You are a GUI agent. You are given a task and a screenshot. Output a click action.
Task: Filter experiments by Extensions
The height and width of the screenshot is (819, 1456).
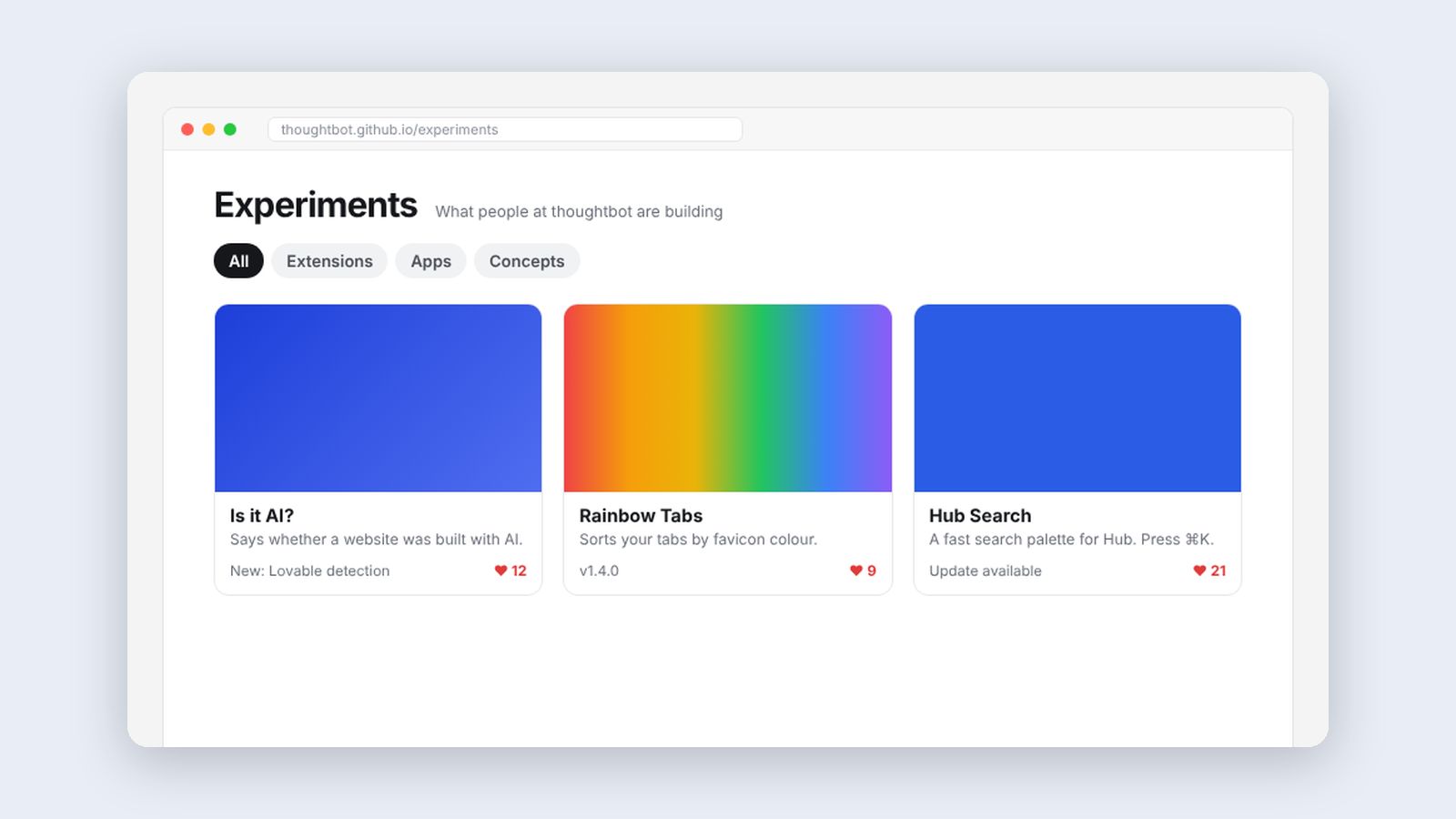click(x=329, y=261)
